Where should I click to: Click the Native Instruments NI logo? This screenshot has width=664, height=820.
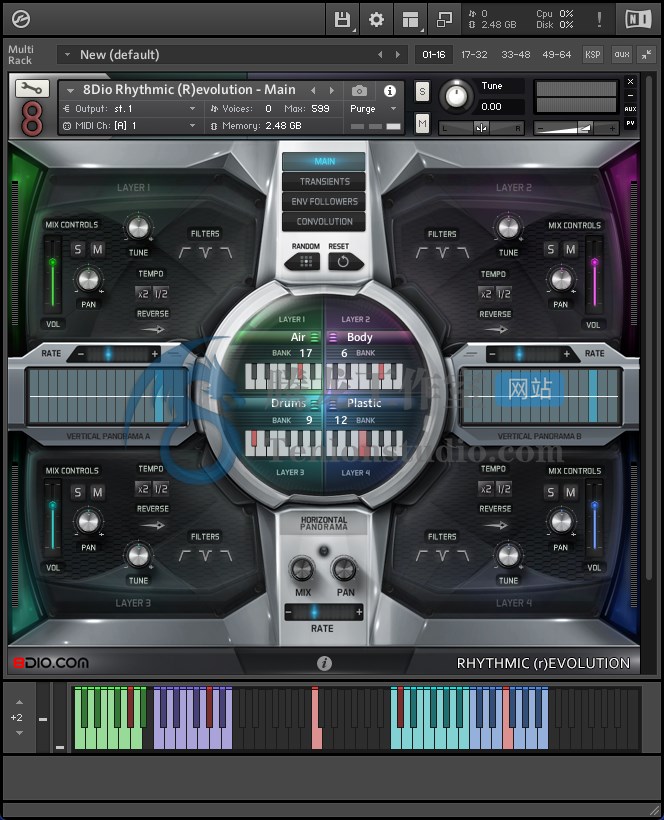[638, 20]
